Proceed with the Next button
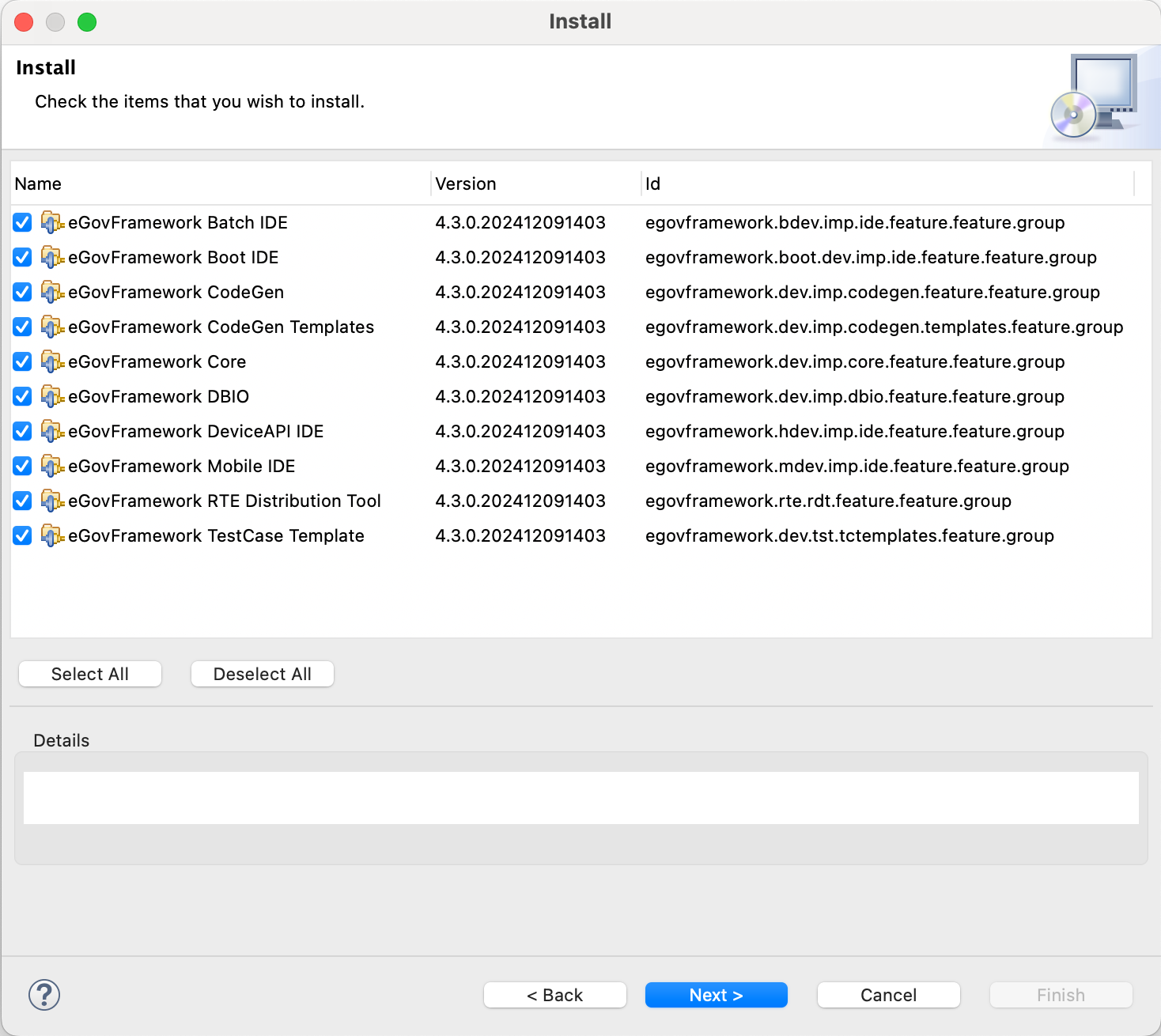Screen dimensions: 1161x1036 coord(716,995)
